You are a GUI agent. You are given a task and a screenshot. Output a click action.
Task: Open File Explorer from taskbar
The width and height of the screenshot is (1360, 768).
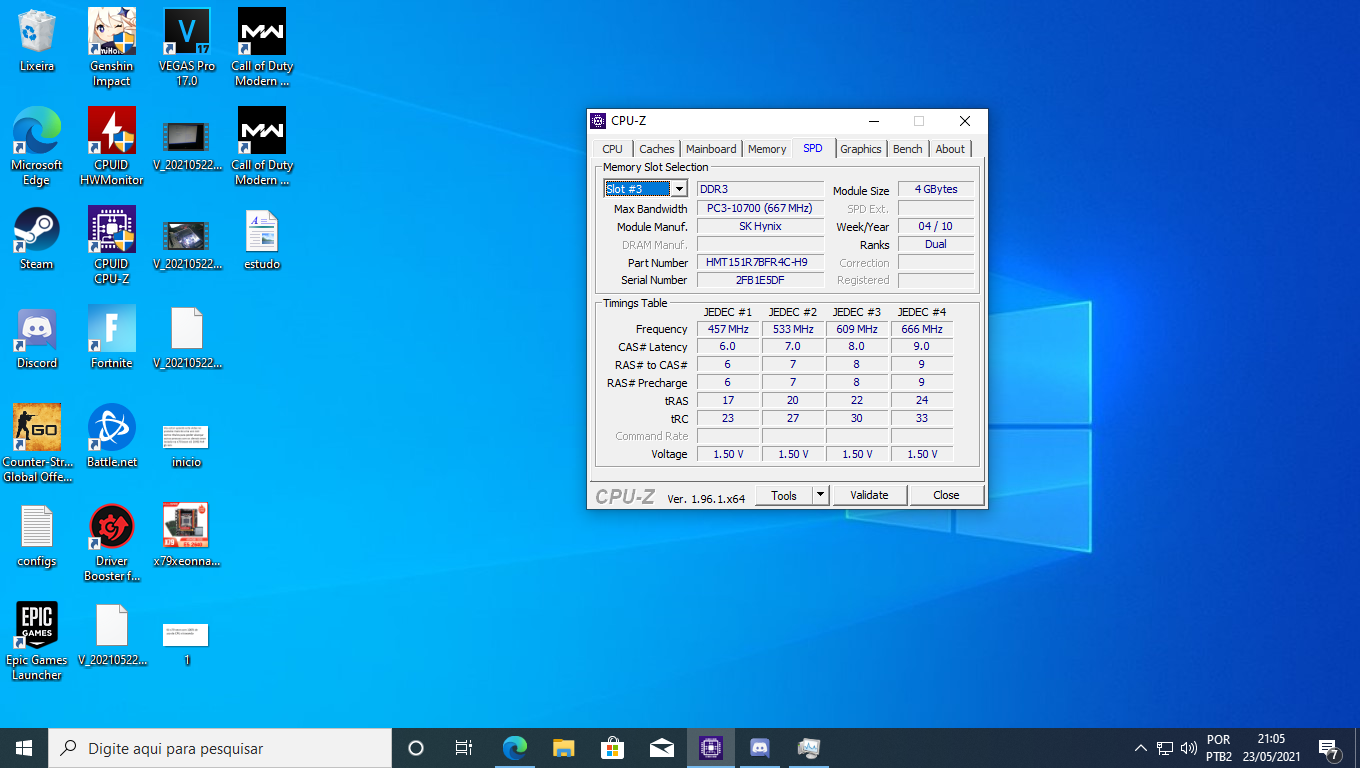(x=564, y=748)
